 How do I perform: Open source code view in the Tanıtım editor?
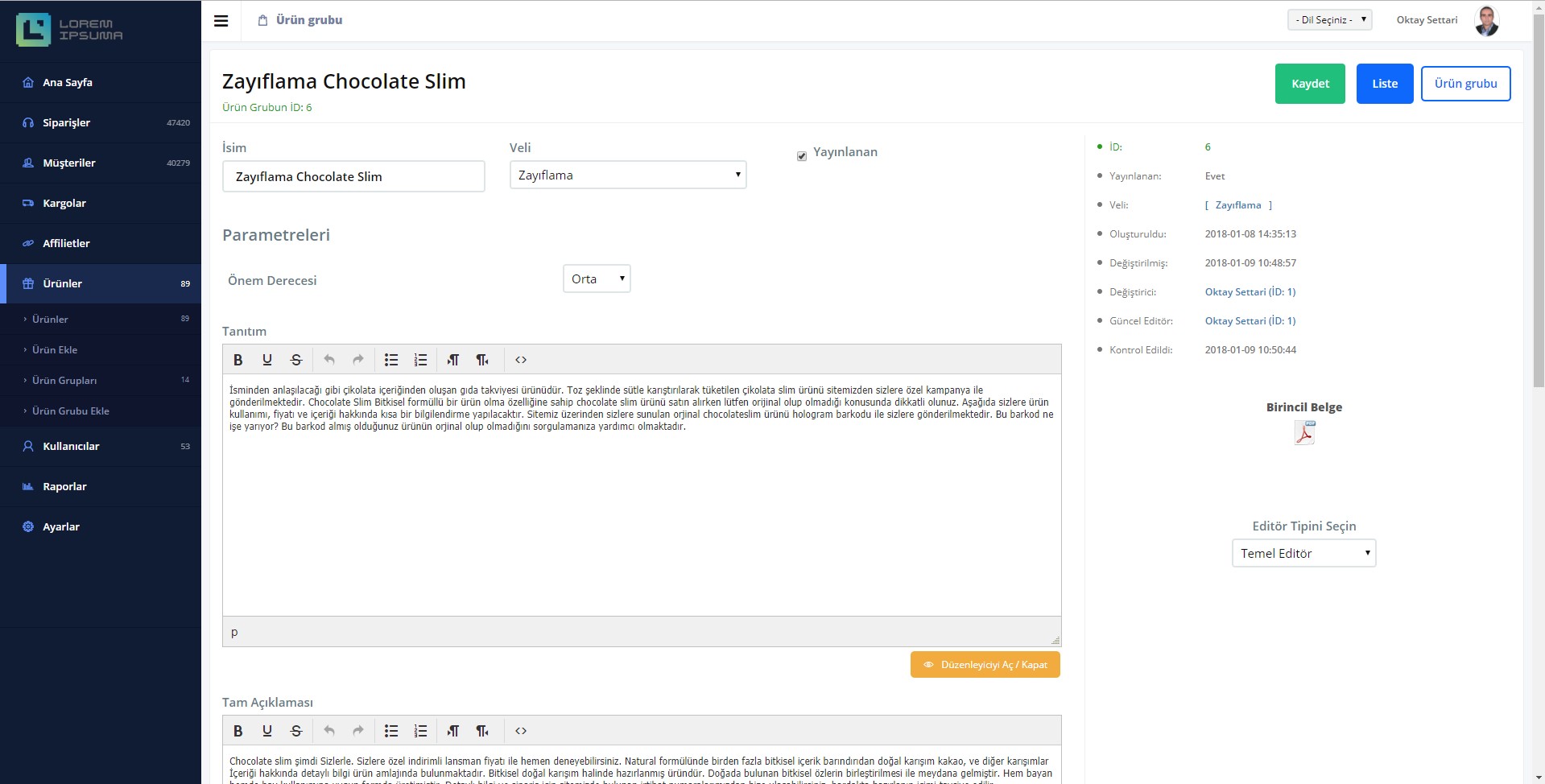tap(521, 360)
